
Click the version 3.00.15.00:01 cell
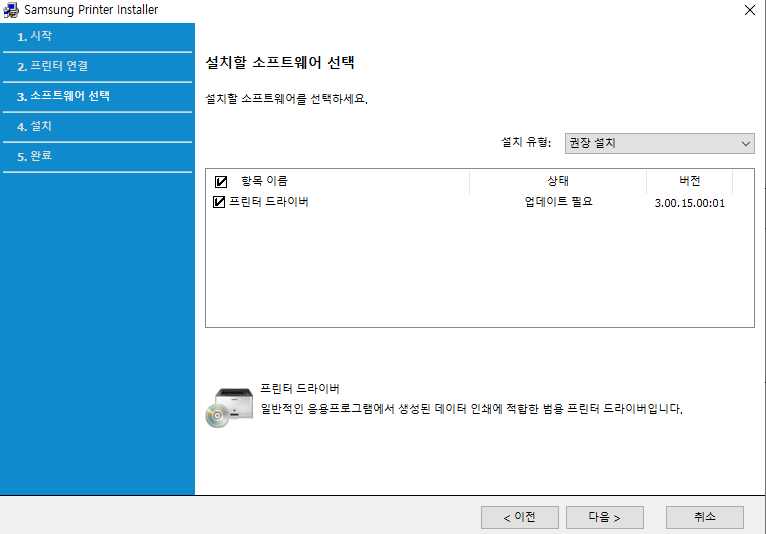(x=690, y=203)
